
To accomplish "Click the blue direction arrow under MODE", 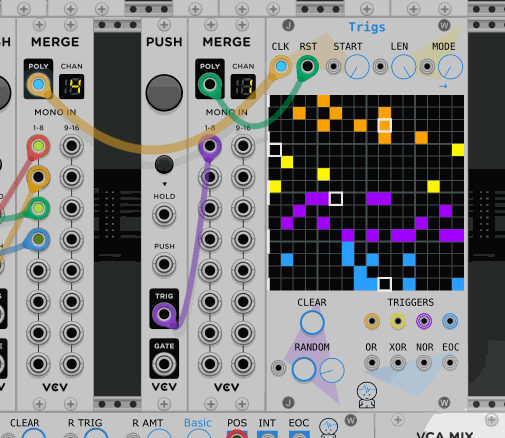I will (443, 86).
